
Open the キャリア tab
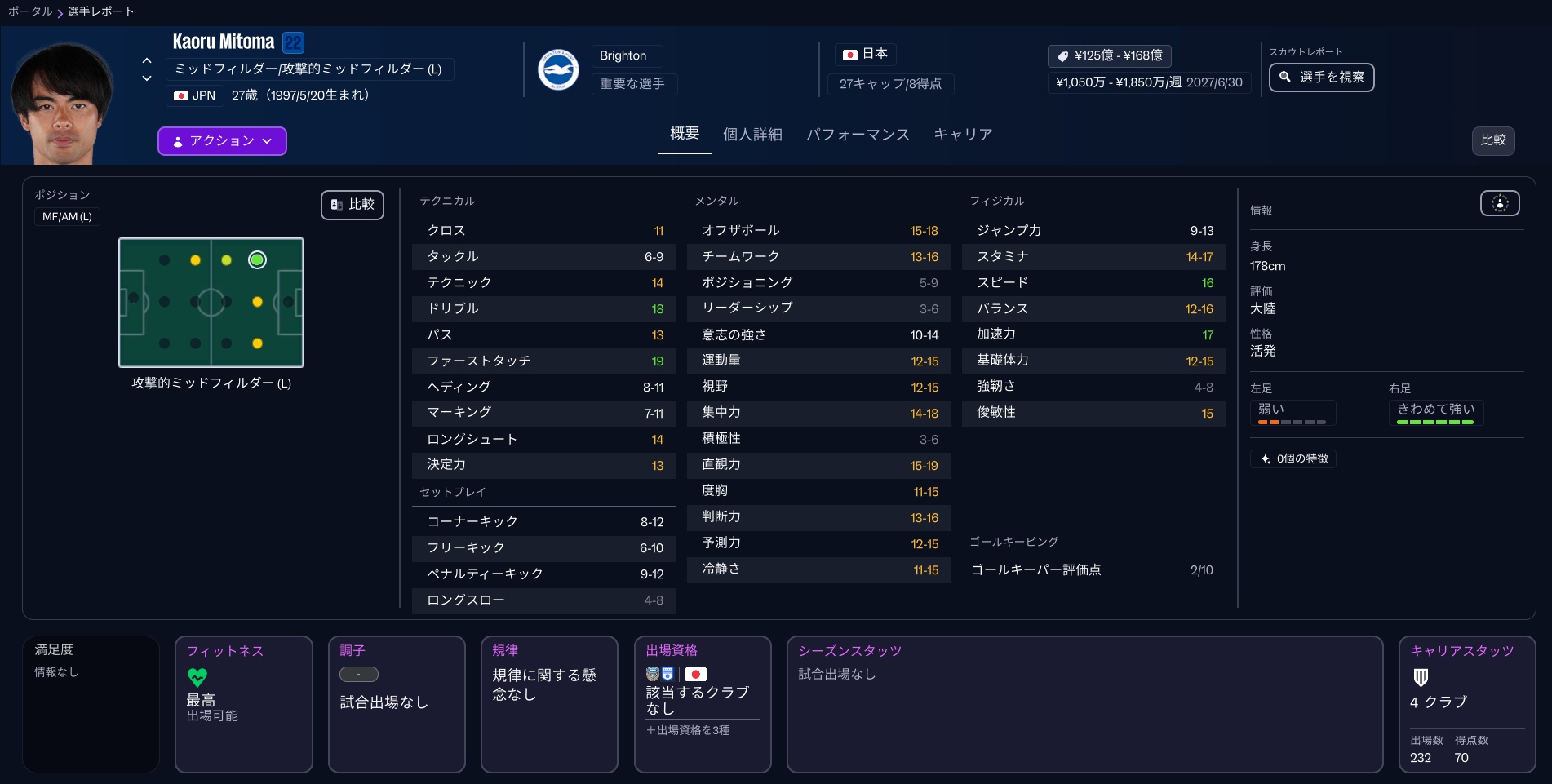tap(963, 135)
